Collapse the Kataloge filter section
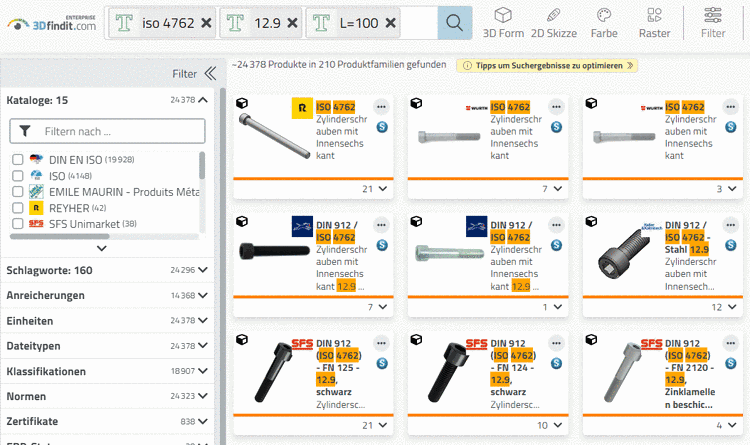This screenshot has height=445, width=750. pos(203,100)
